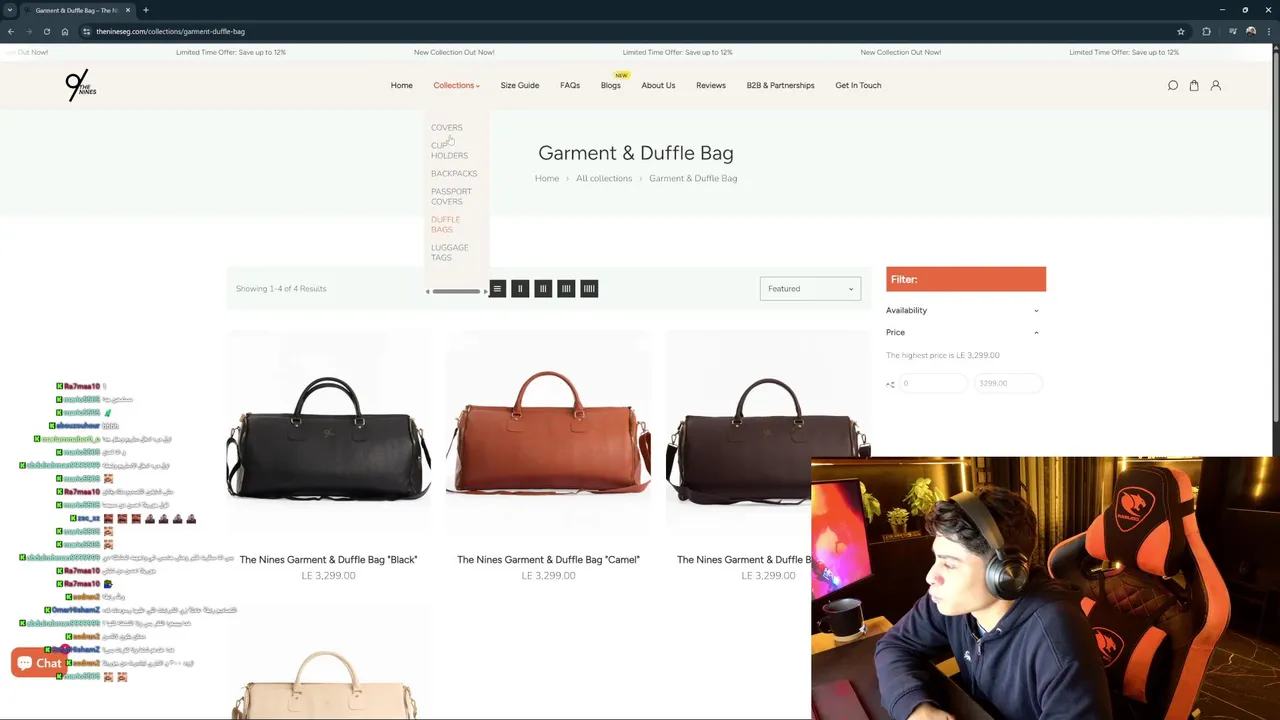Select DUFFLE BAGS in Collections submenu

(445, 224)
